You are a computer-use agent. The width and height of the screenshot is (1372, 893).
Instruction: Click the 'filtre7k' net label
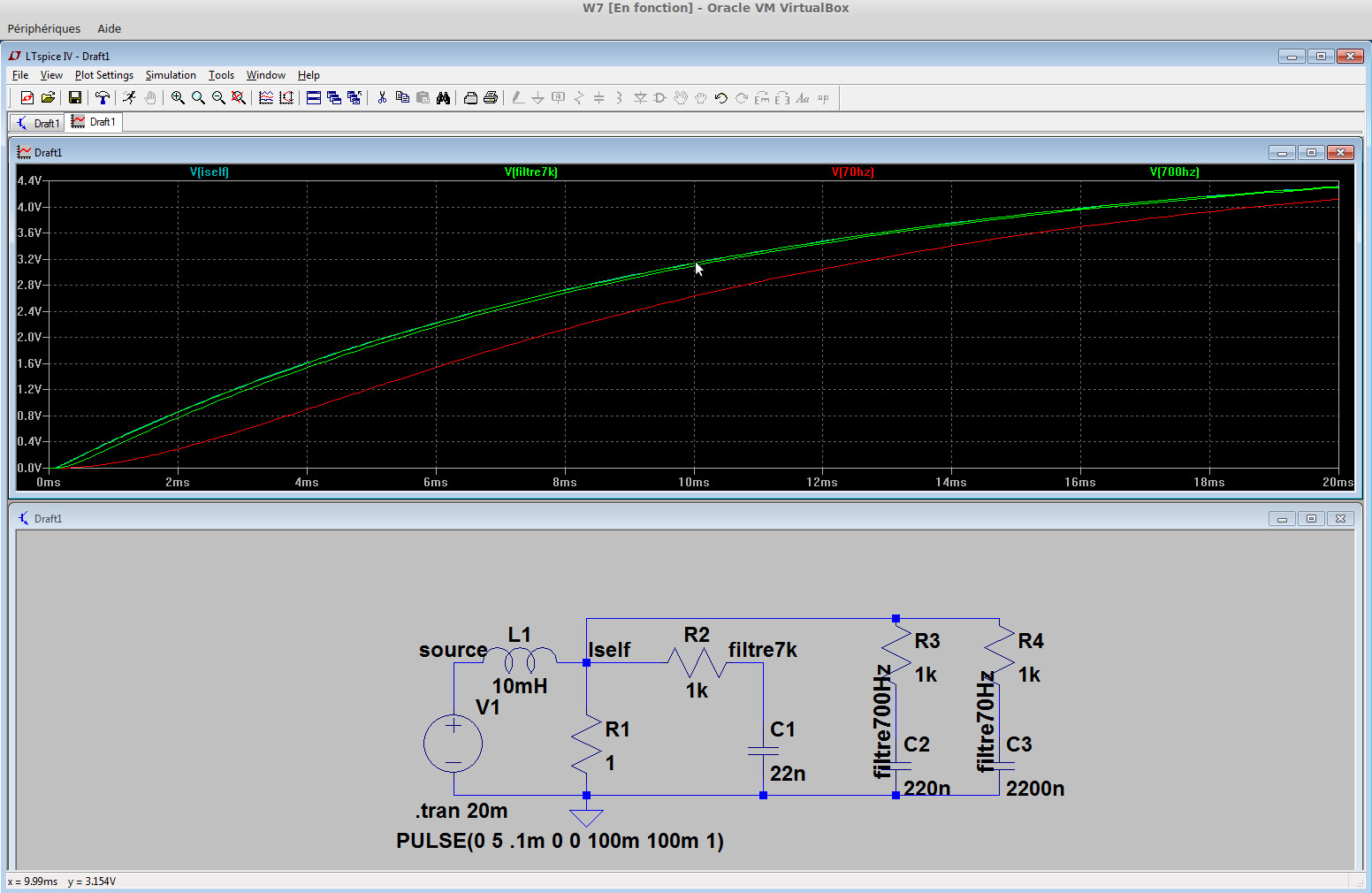point(763,650)
